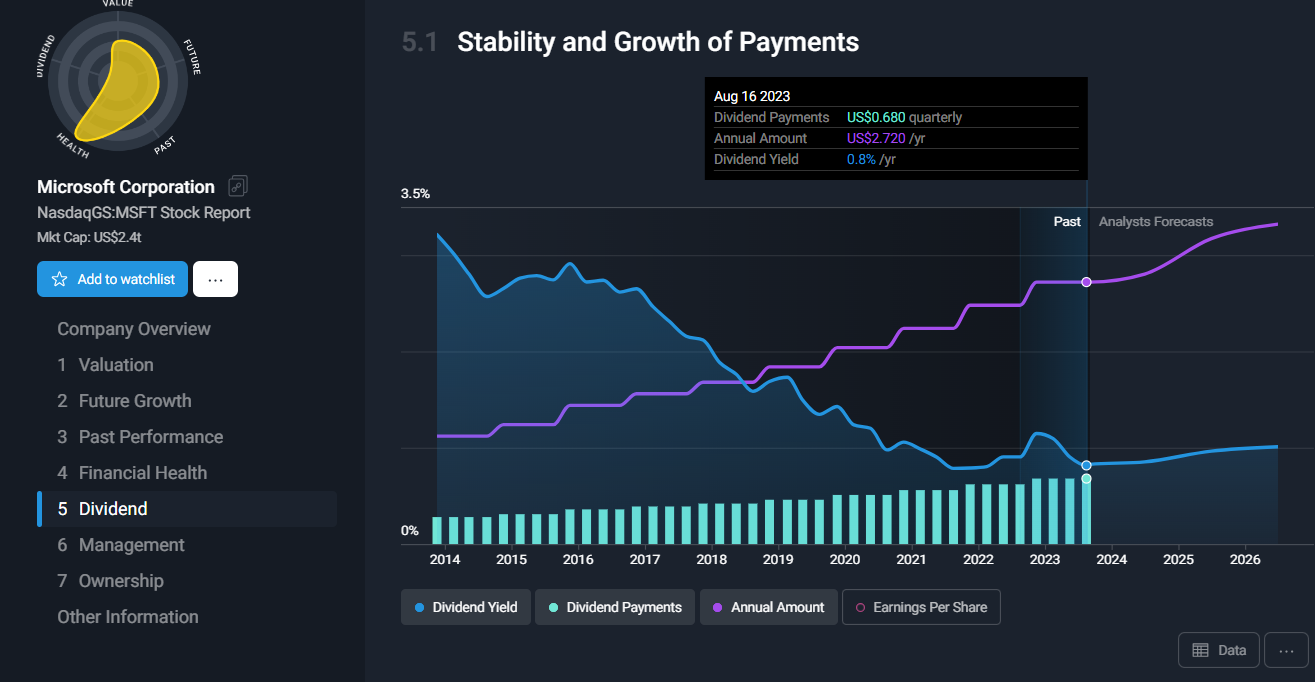This screenshot has width=1315, height=682.
Task: Go to 6 Management section
Action: [x=121, y=545]
